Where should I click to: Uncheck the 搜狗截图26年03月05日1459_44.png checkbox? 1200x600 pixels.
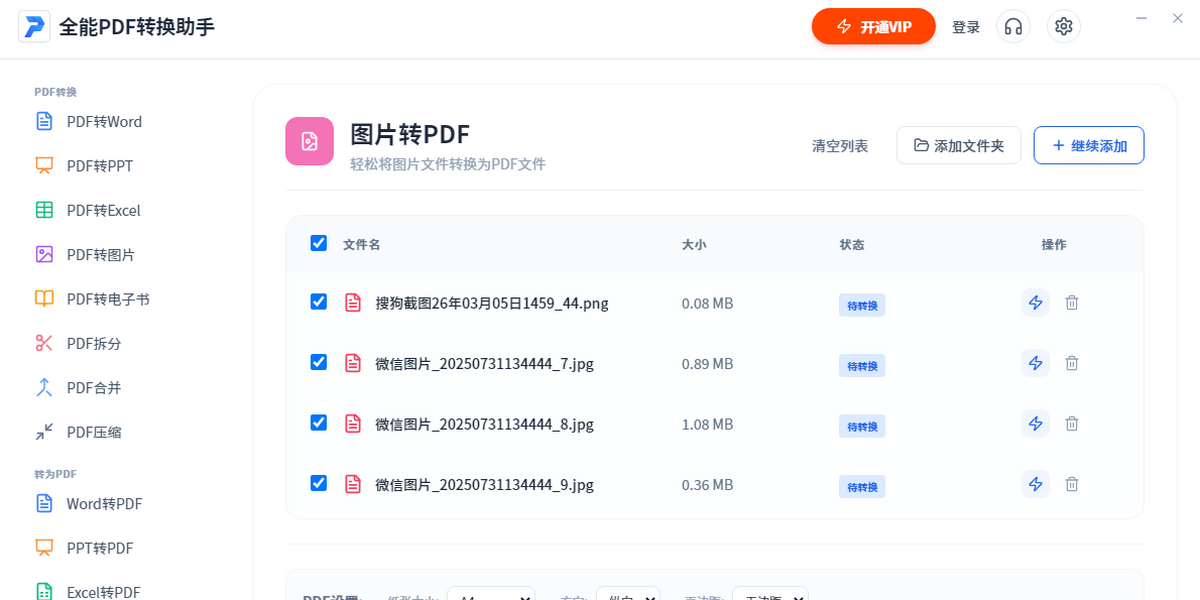319,301
